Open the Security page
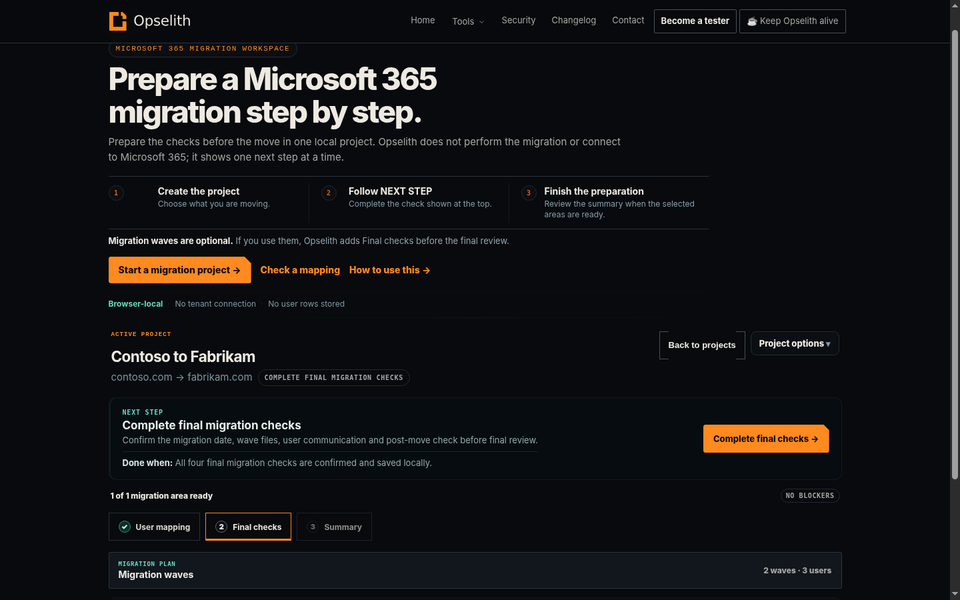Viewport: 960px width, 600px height. click(x=518, y=20)
